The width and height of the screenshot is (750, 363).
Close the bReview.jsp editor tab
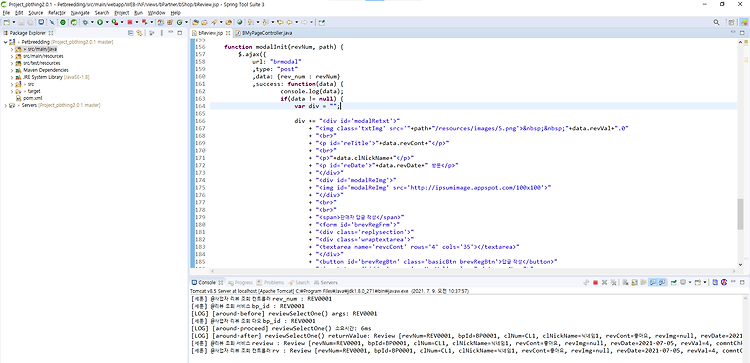pyautogui.click(x=228, y=33)
